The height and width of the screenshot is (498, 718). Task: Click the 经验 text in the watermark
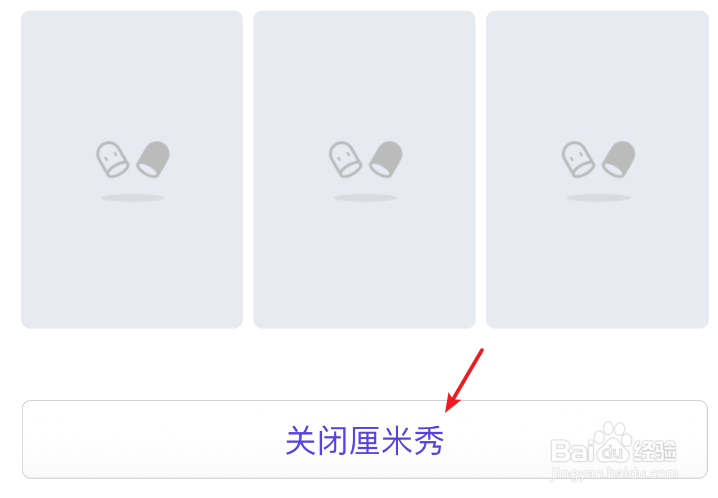655,451
